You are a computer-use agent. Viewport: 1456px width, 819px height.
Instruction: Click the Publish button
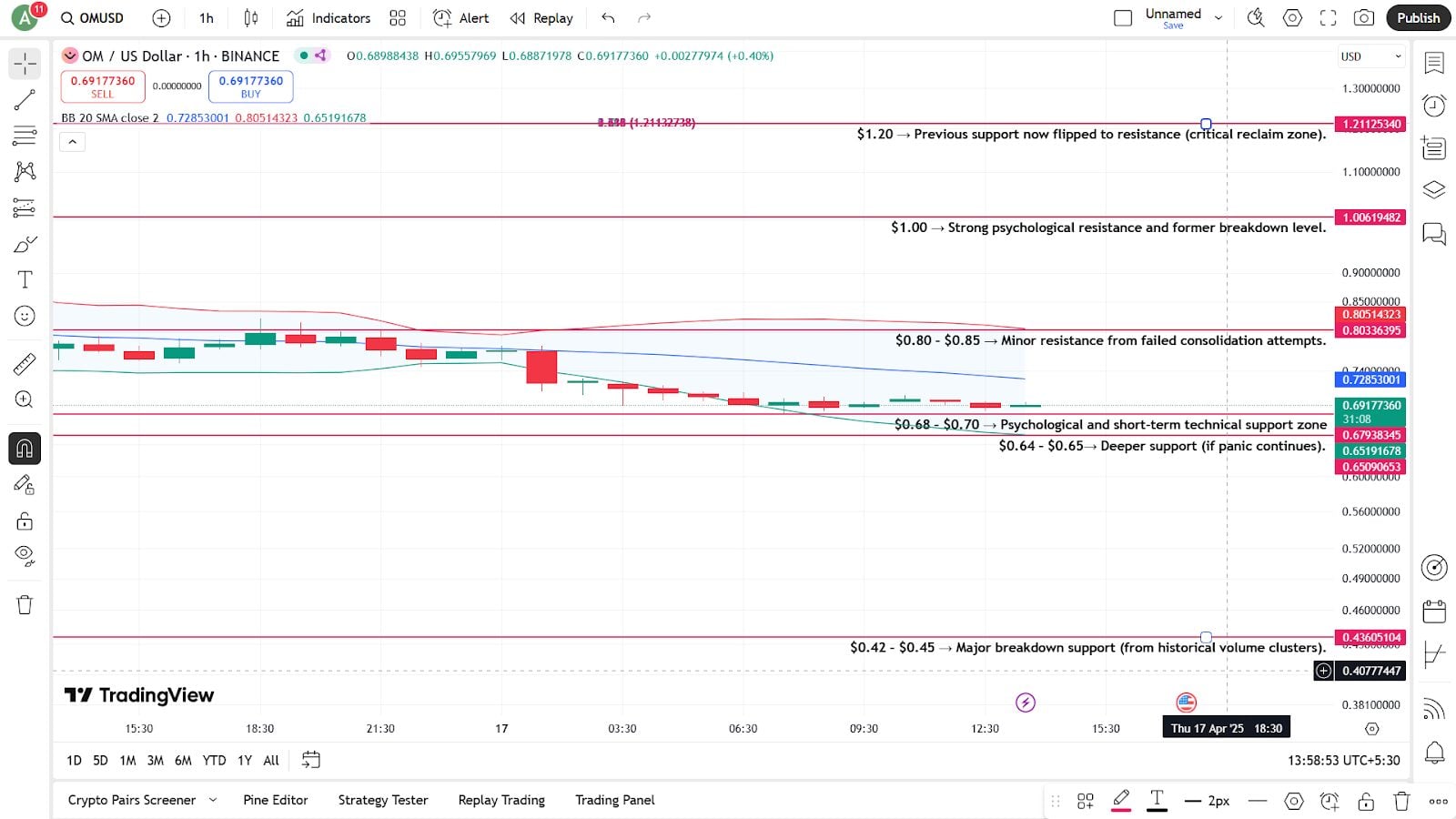click(x=1417, y=17)
